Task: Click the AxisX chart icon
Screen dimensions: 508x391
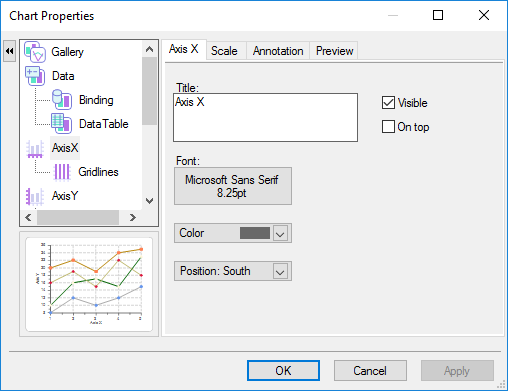Action: (x=35, y=148)
